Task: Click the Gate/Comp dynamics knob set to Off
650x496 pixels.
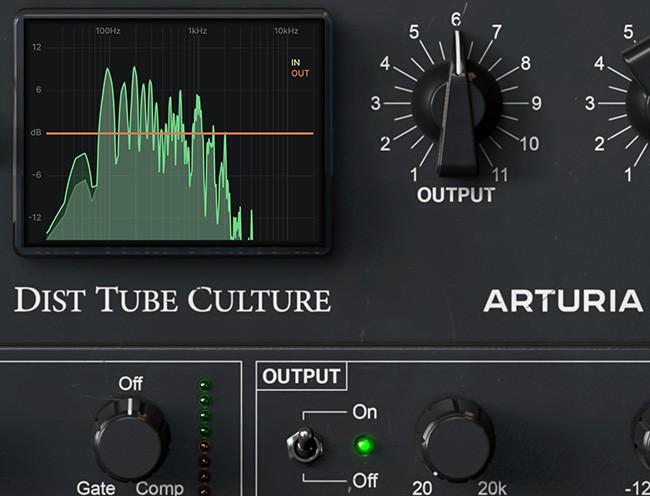Action: 131,439
